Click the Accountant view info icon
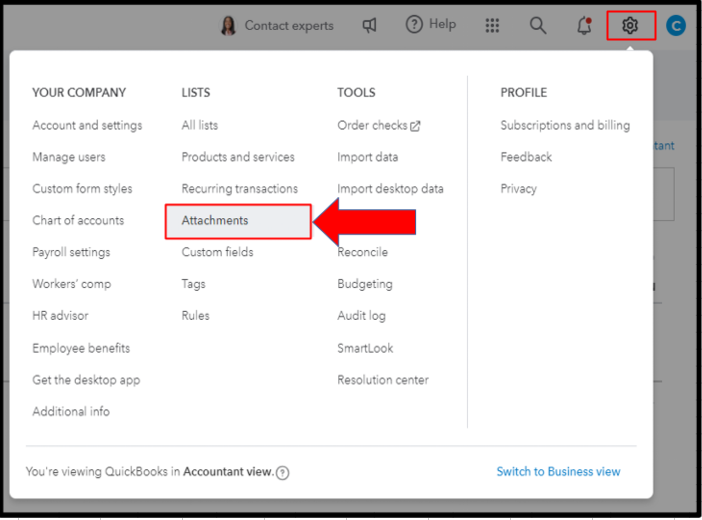 [282, 473]
